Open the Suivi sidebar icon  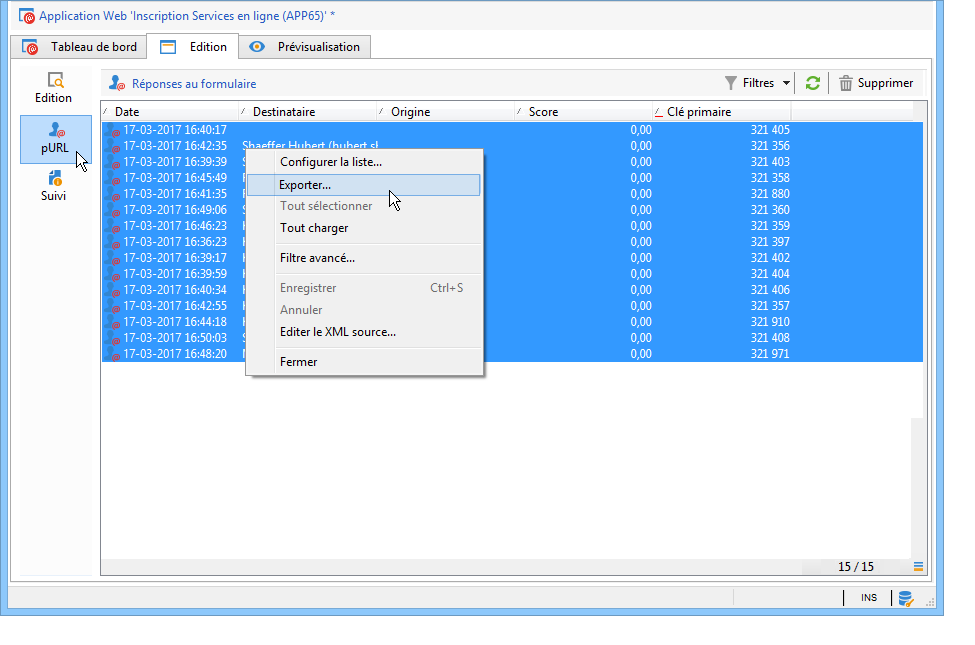click(x=54, y=185)
